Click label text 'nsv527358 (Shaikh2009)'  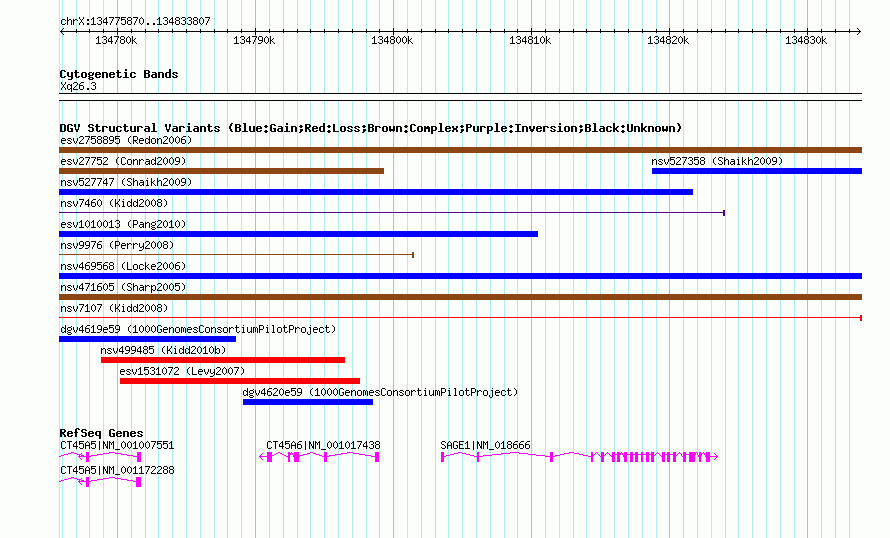click(x=717, y=161)
